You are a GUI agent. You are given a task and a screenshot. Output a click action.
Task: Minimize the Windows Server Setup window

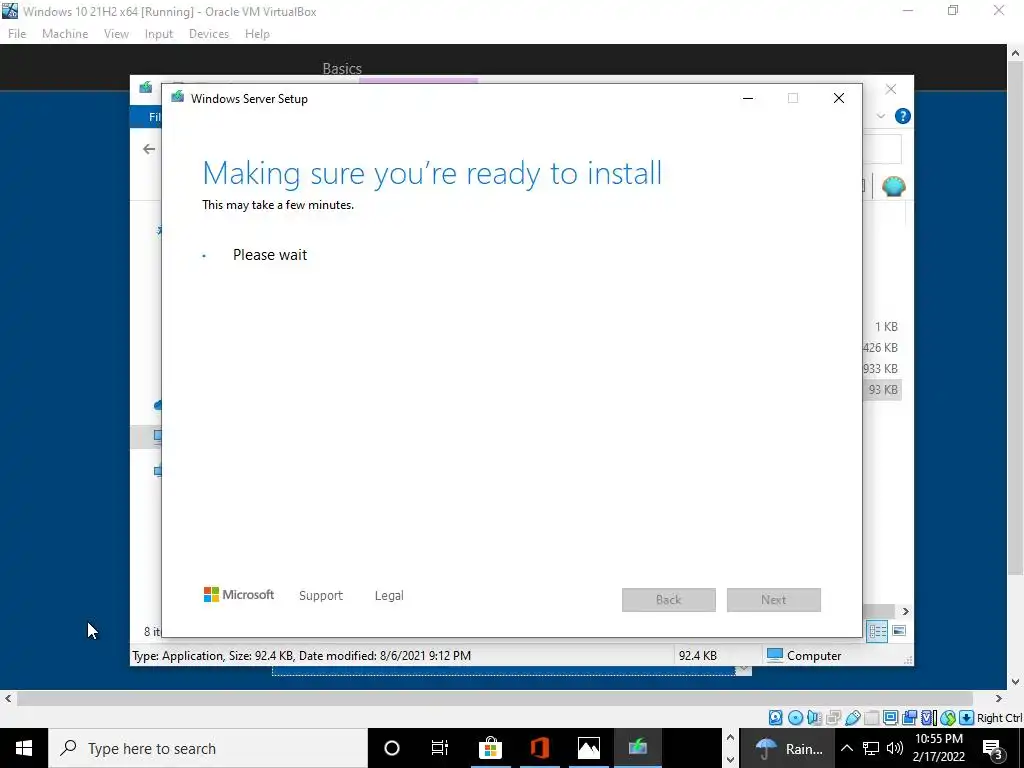pyautogui.click(x=748, y=98)
